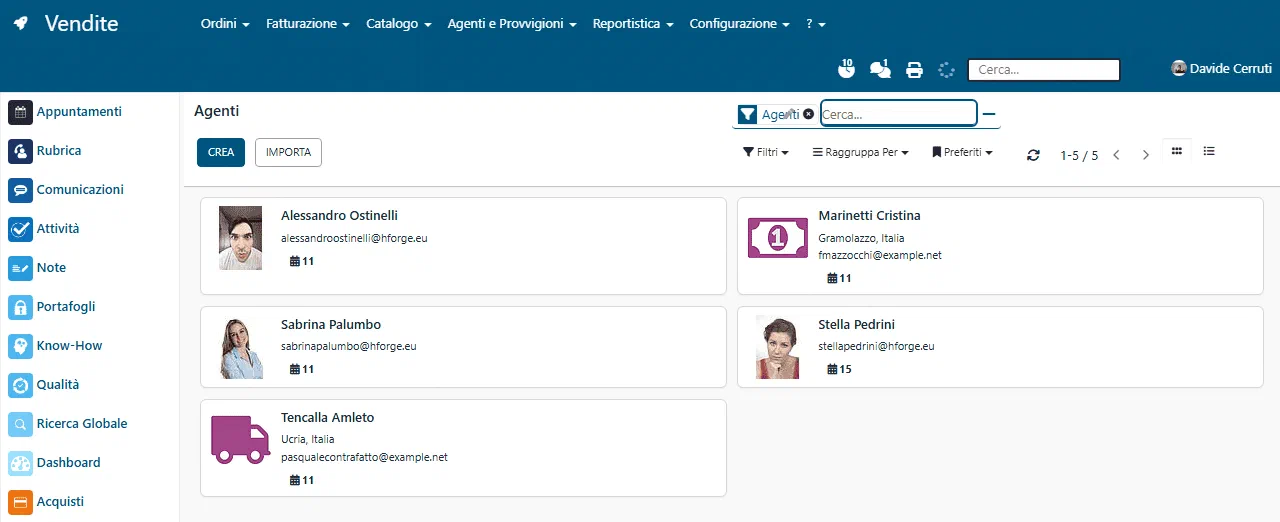Image resolution: width=1280 pixels, height=522 pixels.
Task: Click the Vendite rocket logo icon
Action: pyautogui.click(x=20, y=23)
